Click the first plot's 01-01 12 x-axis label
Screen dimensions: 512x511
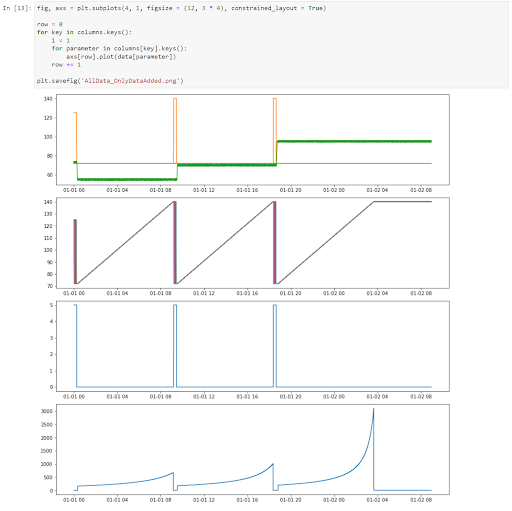click(204, 190)
